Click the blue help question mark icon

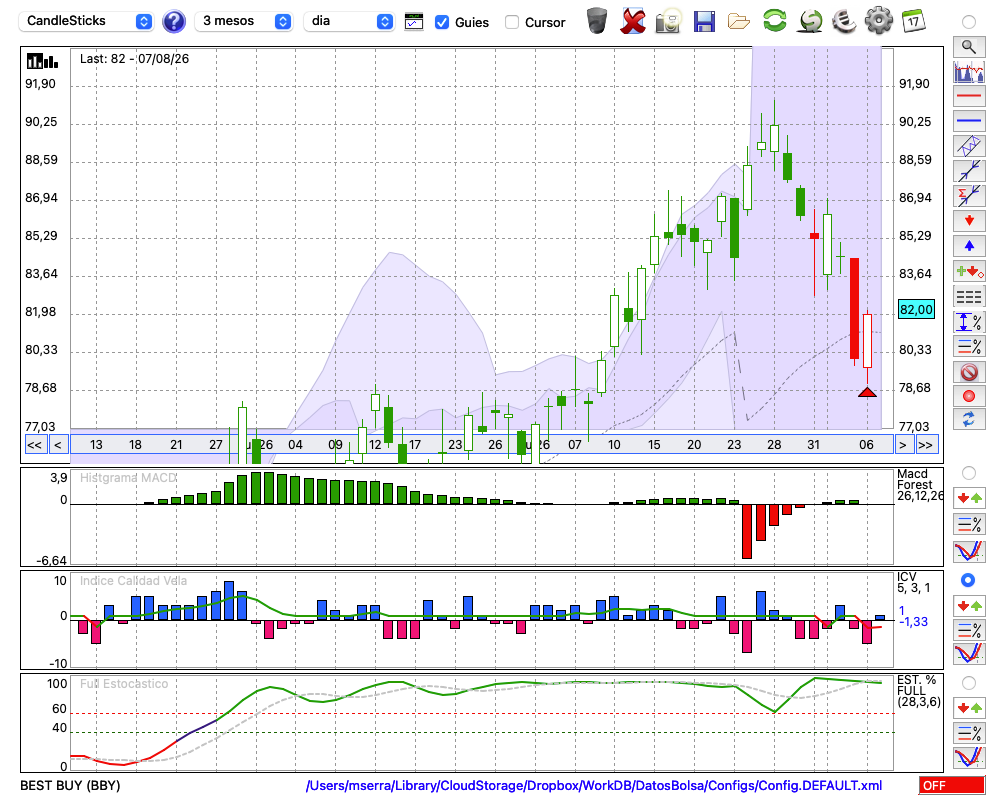[x=173, y=22]
